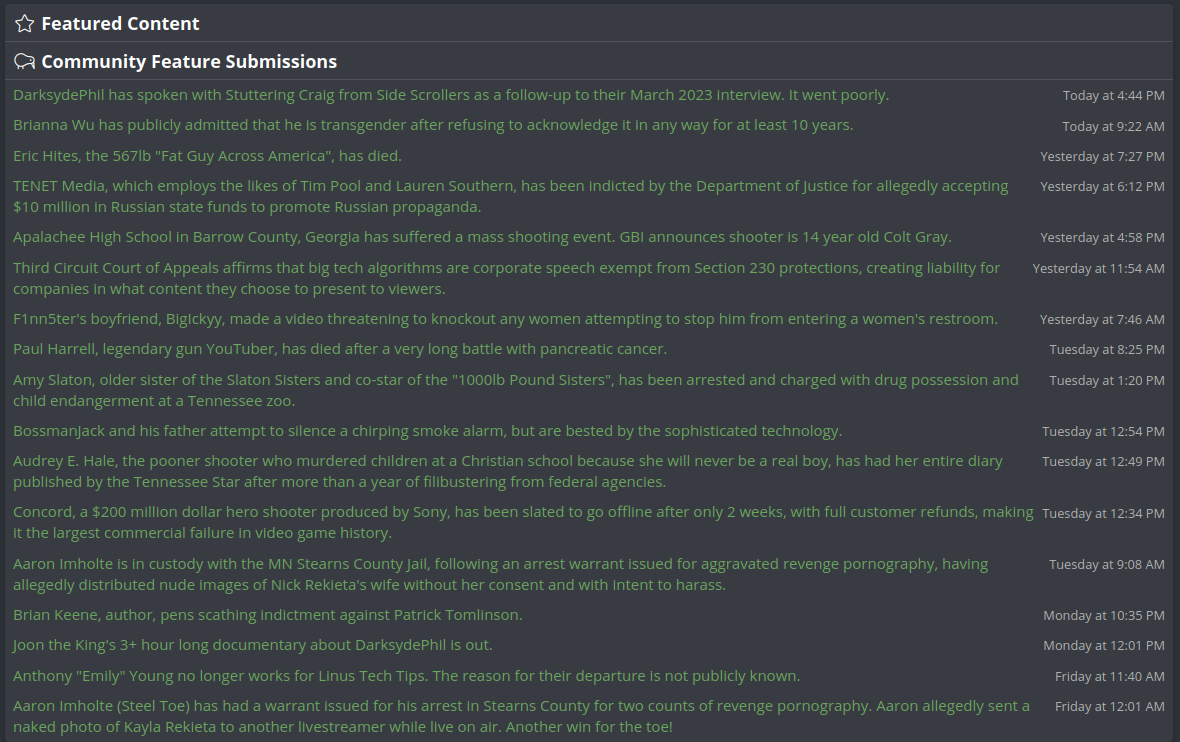Open the Community Feature Submissions heading
The height and width of the screenshot is (742, 1180).
[189, 62]
